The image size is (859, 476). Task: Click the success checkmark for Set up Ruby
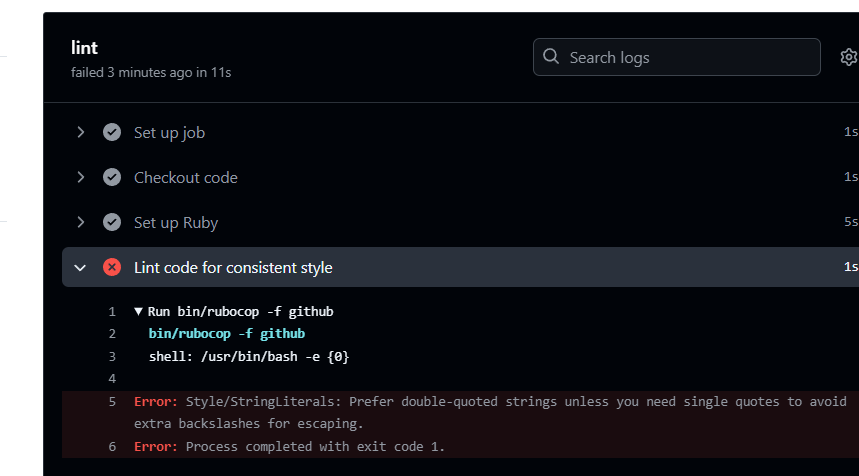coord(112,222)
